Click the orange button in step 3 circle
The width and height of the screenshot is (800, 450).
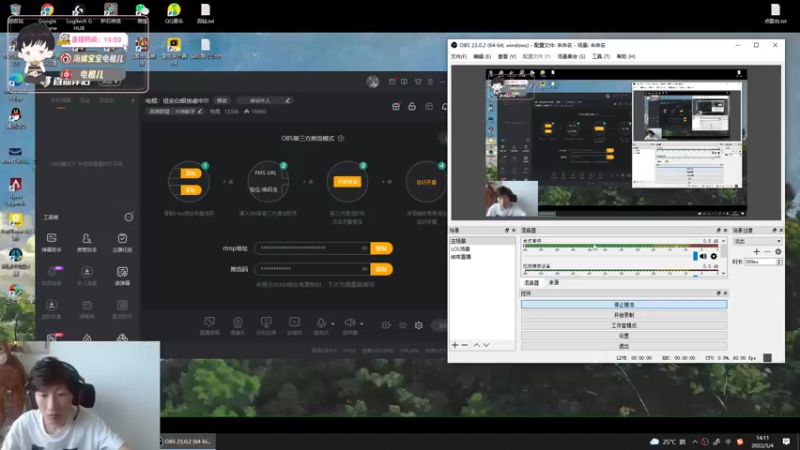[x=347, y=182]
